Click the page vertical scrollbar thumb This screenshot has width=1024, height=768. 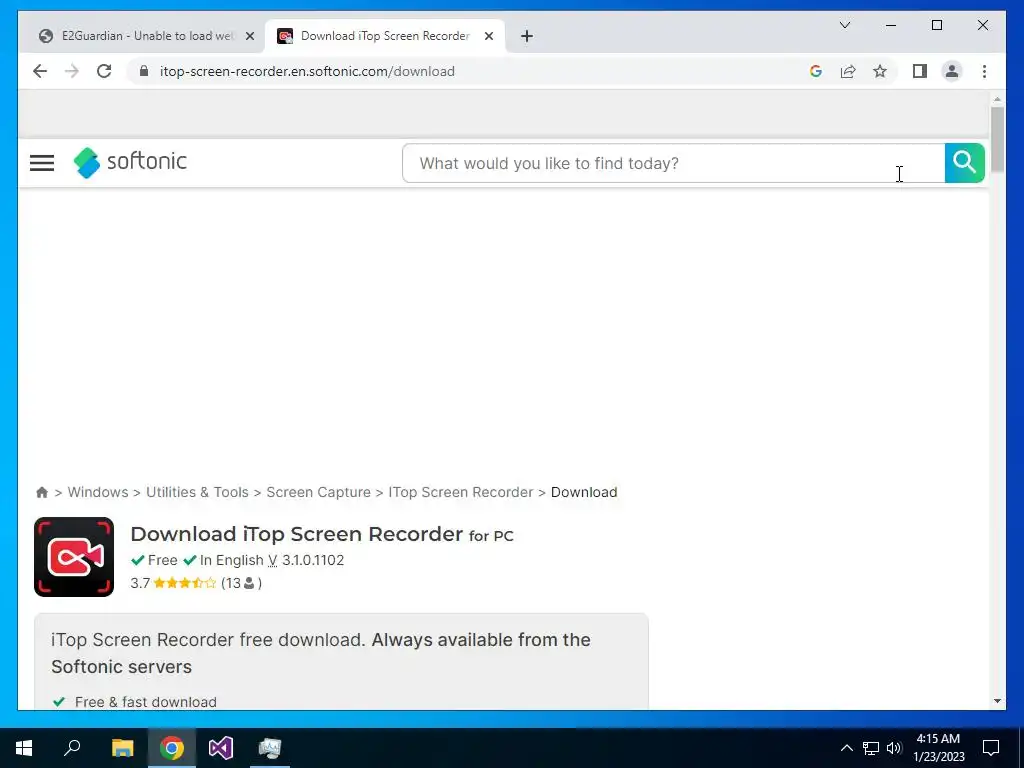(x=997, y=139)
